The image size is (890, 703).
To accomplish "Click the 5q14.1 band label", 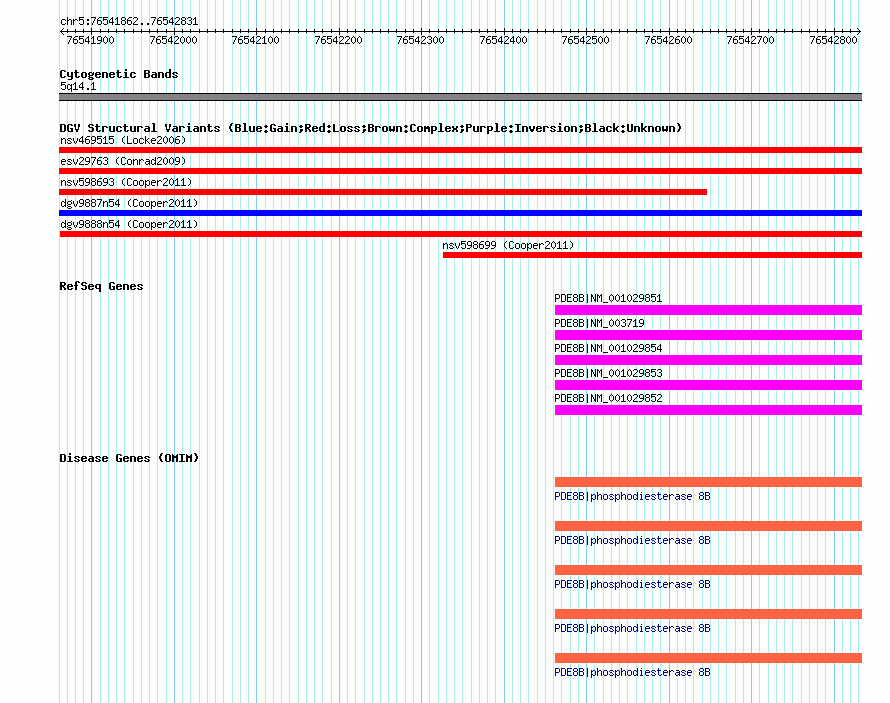I will (x=78, y=86).
